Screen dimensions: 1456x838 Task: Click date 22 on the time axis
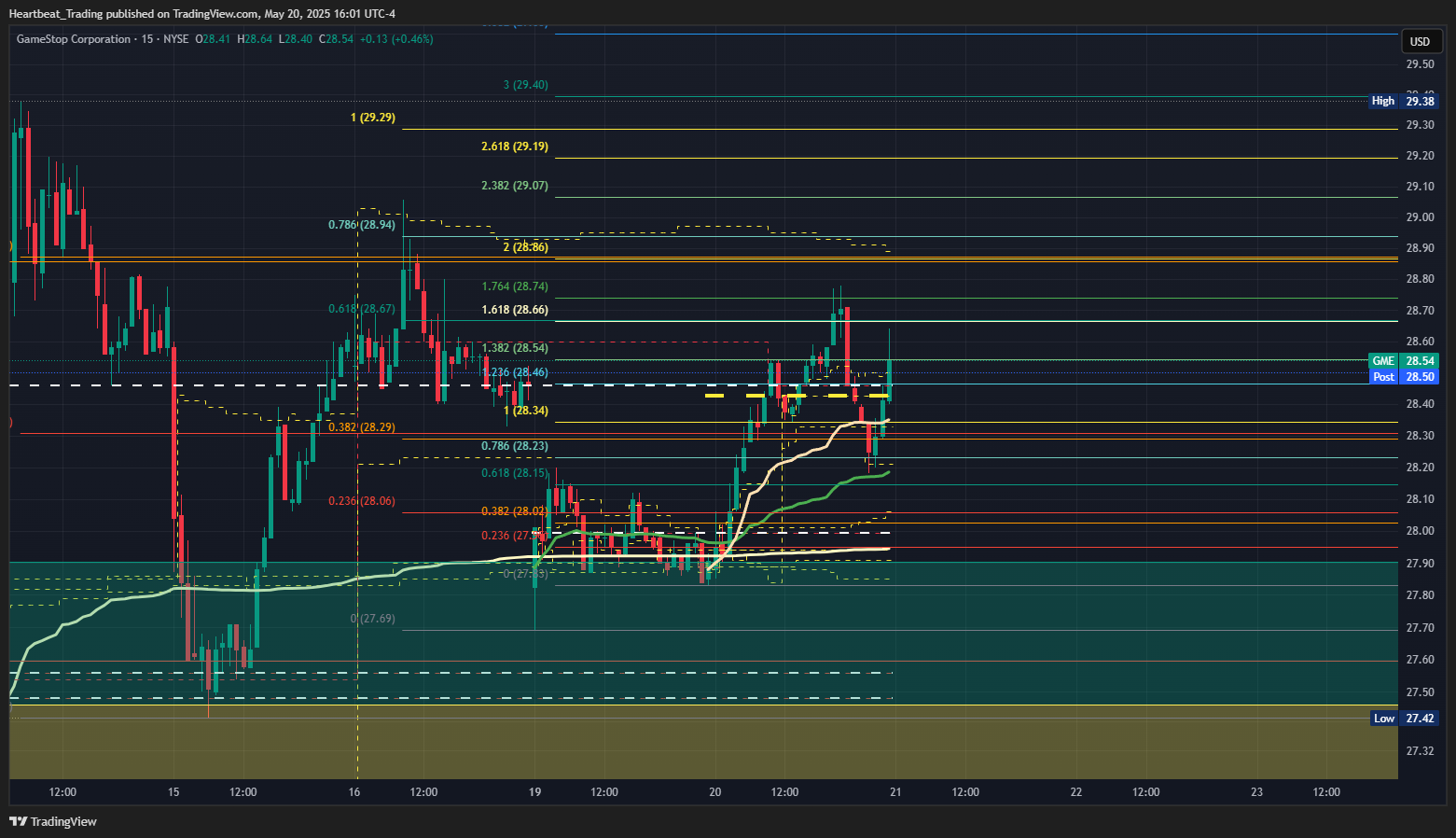[1076, 792]
